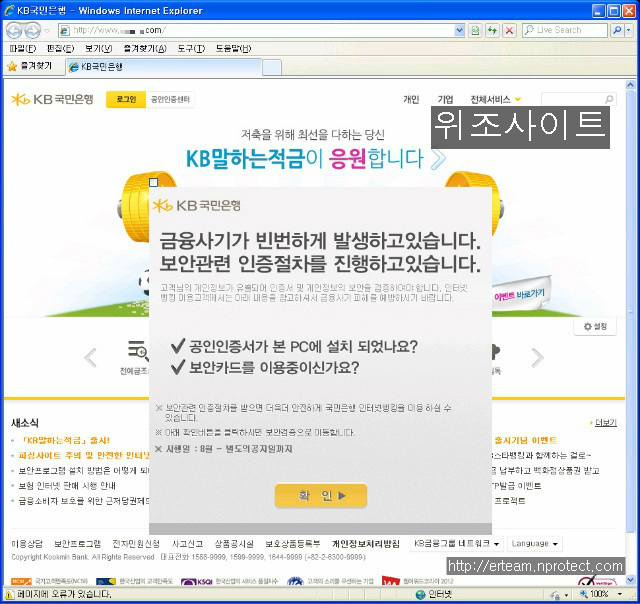
Task: Click the 기업 navigation link
Action: [x=445, y=99]
